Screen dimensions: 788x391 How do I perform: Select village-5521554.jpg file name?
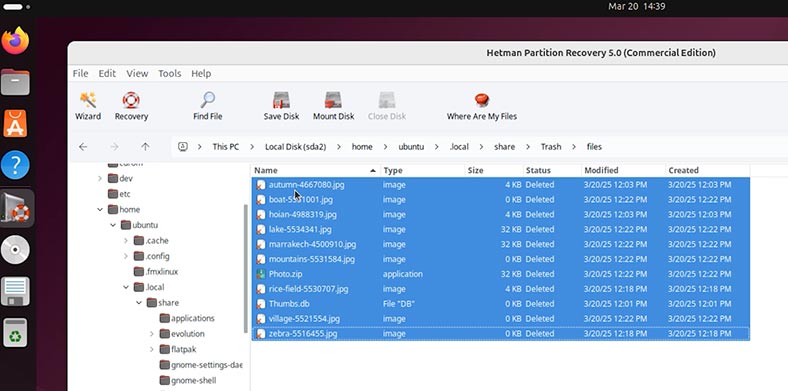pyautogui.click(x=304, y=319)
